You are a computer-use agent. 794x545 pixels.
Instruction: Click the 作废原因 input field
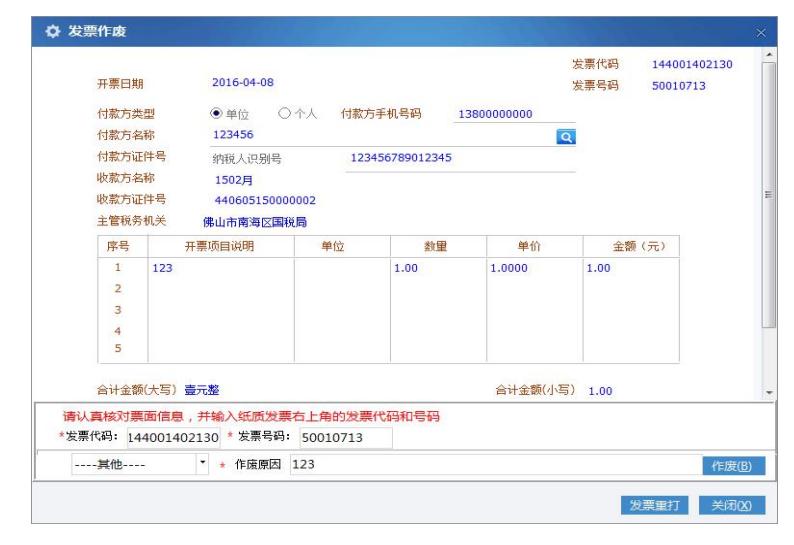pos(495,464)
